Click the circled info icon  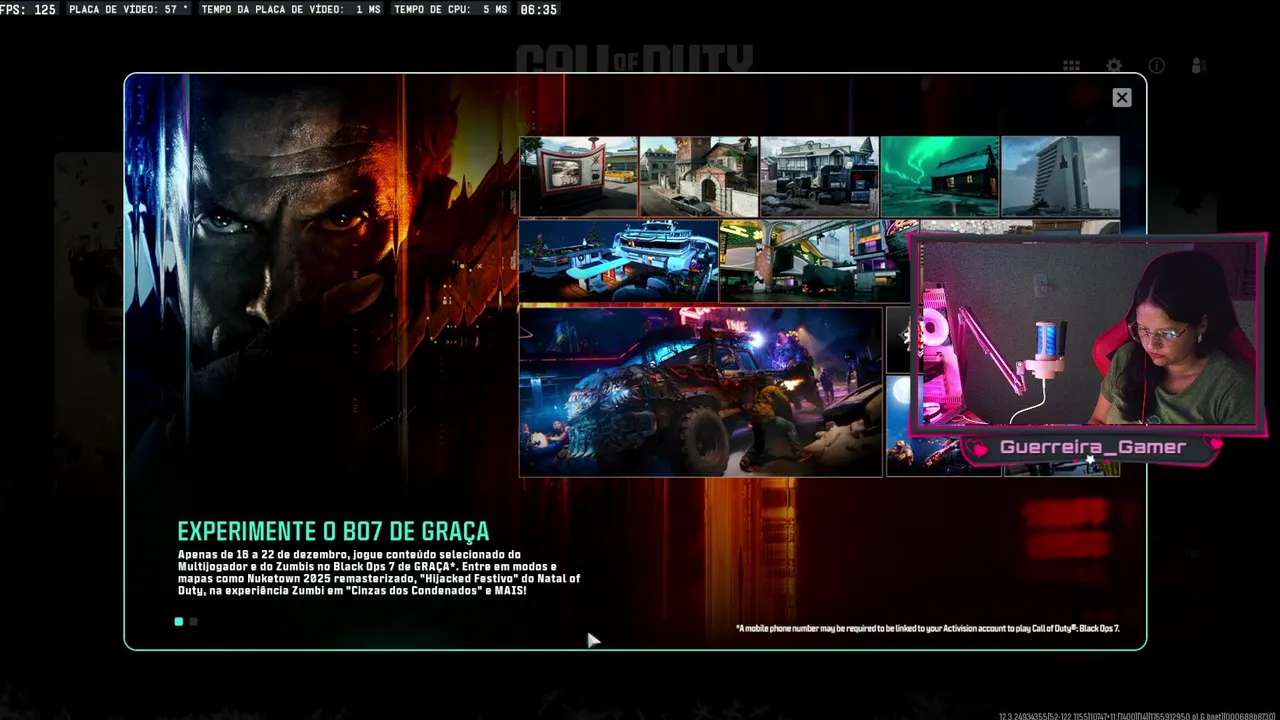tap(1157, 66)
